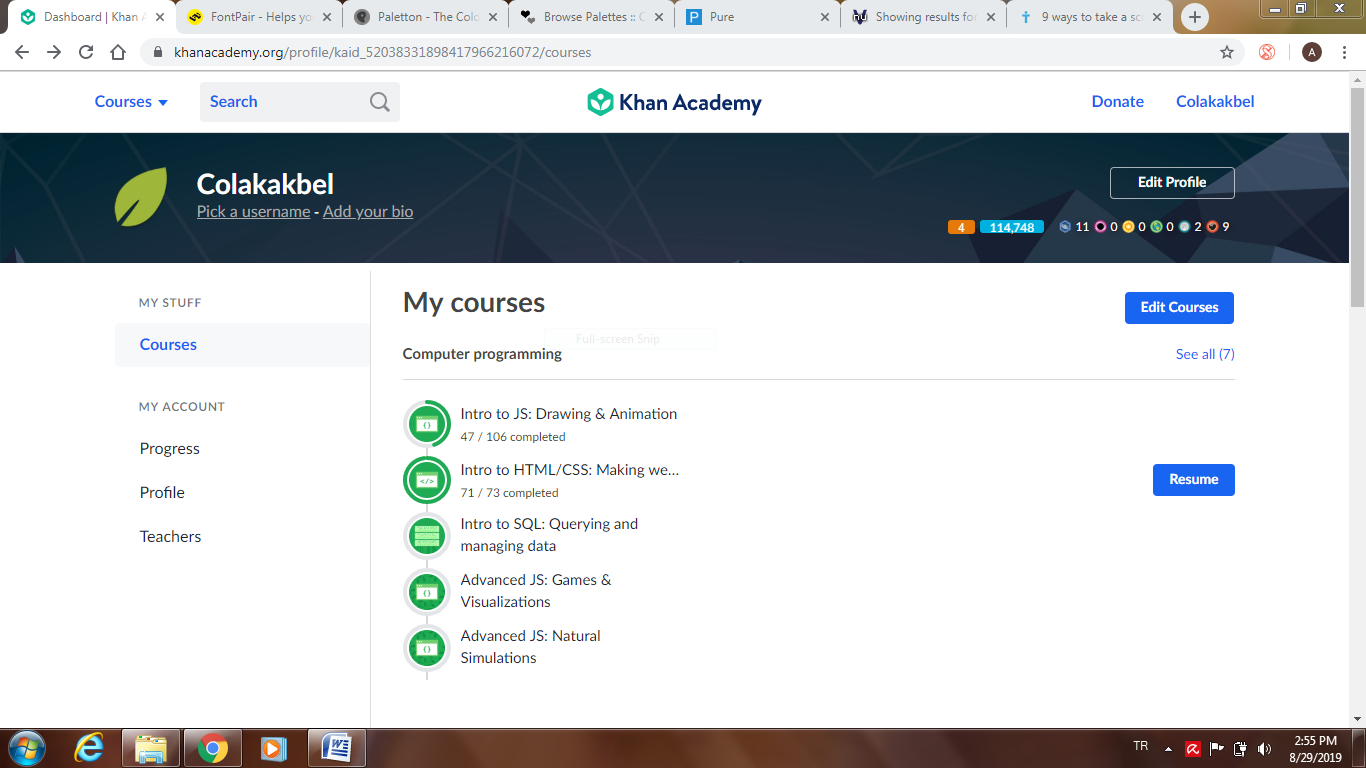Open File Explorer in the taskbar
The height and width of the screenshot is (768, 1366).
150,748
